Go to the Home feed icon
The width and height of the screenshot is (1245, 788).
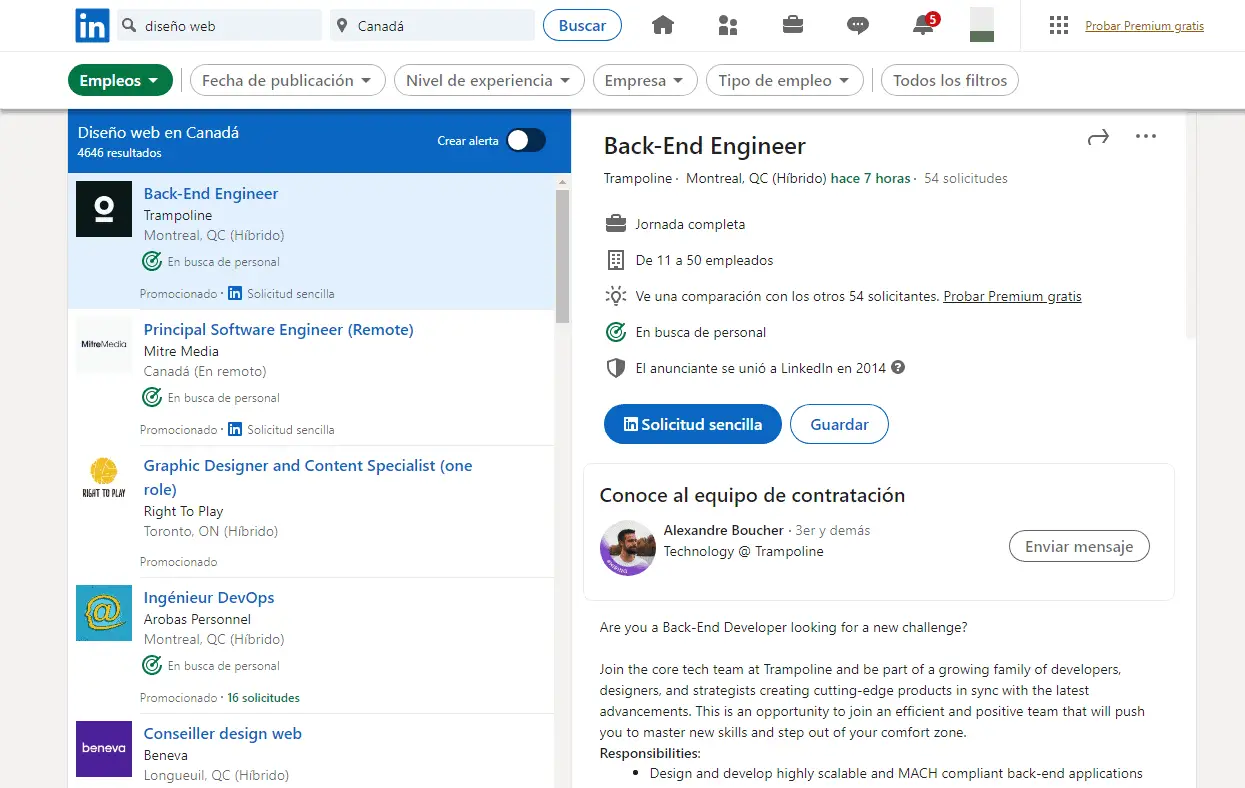point(663,26)
